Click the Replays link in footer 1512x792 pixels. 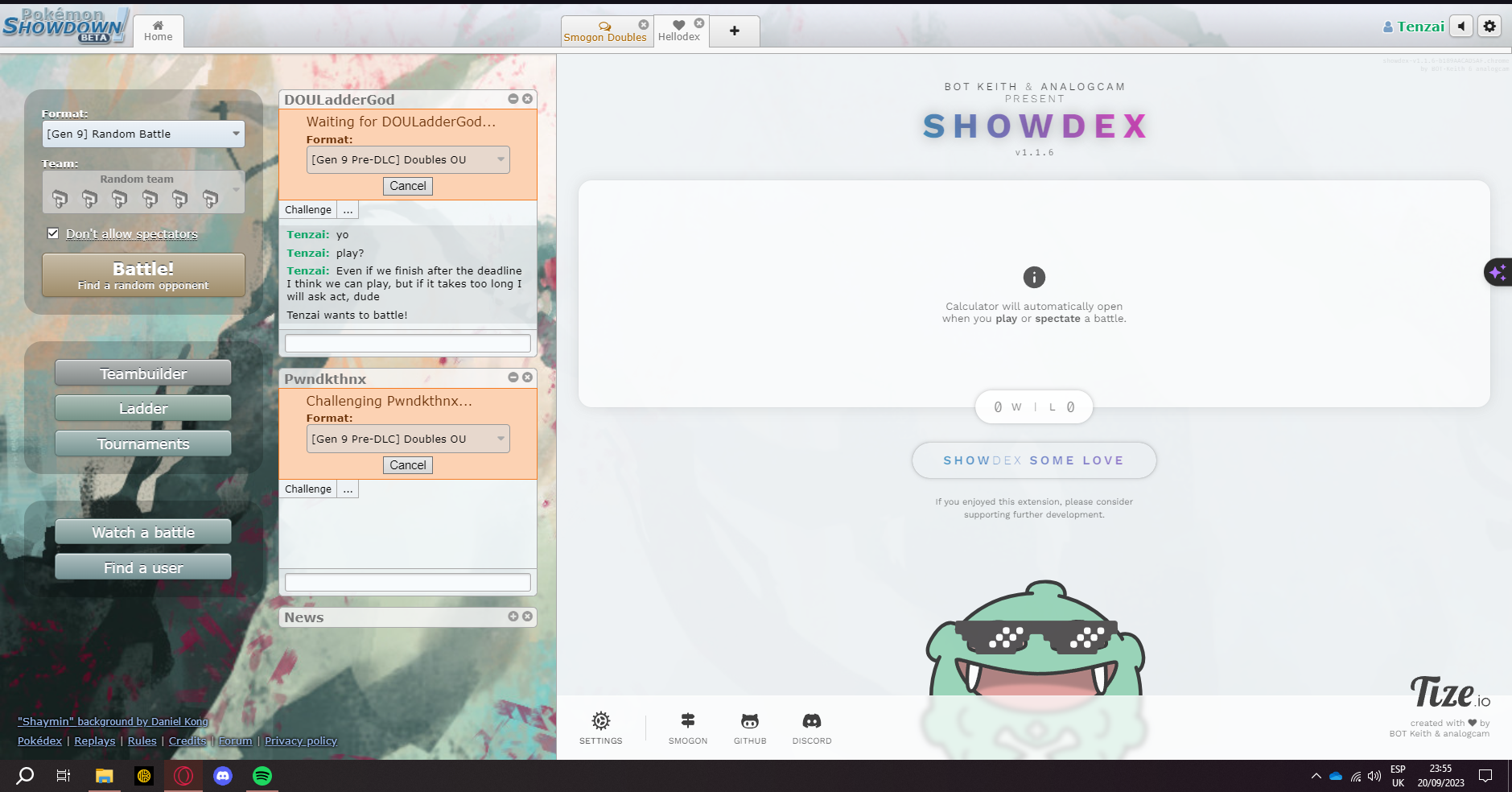(95, 741)
